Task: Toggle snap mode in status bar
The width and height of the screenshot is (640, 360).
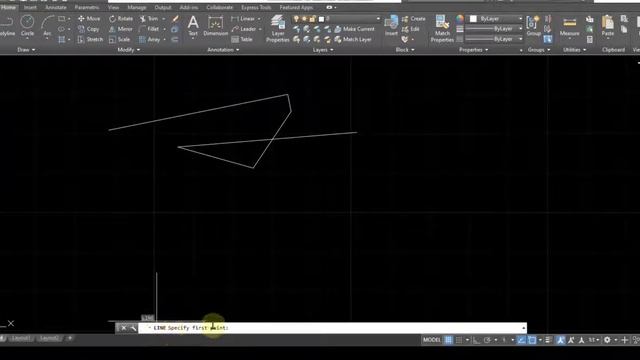Action: tap(459, 340)
